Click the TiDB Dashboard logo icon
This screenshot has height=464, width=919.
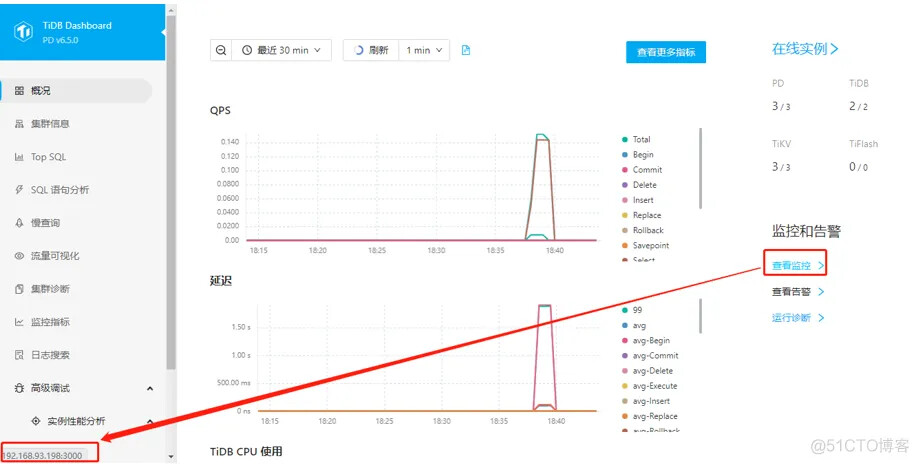click(23, 31)
